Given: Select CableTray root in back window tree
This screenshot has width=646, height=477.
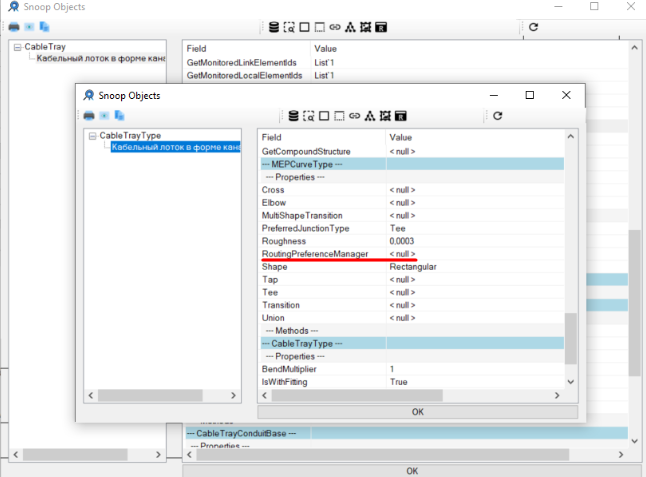Looking at the screenshot, I should pos(45,47).
